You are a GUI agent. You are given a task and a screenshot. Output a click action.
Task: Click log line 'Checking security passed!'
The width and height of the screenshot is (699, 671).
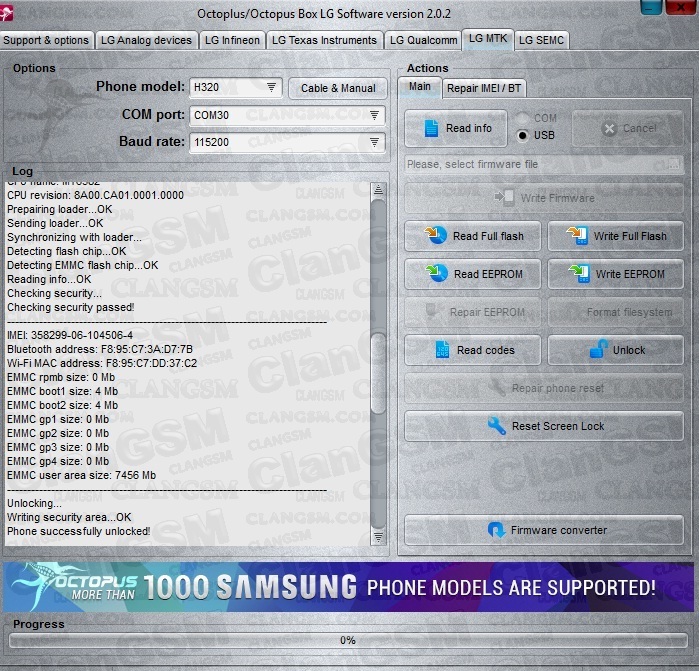pos(70,307)
